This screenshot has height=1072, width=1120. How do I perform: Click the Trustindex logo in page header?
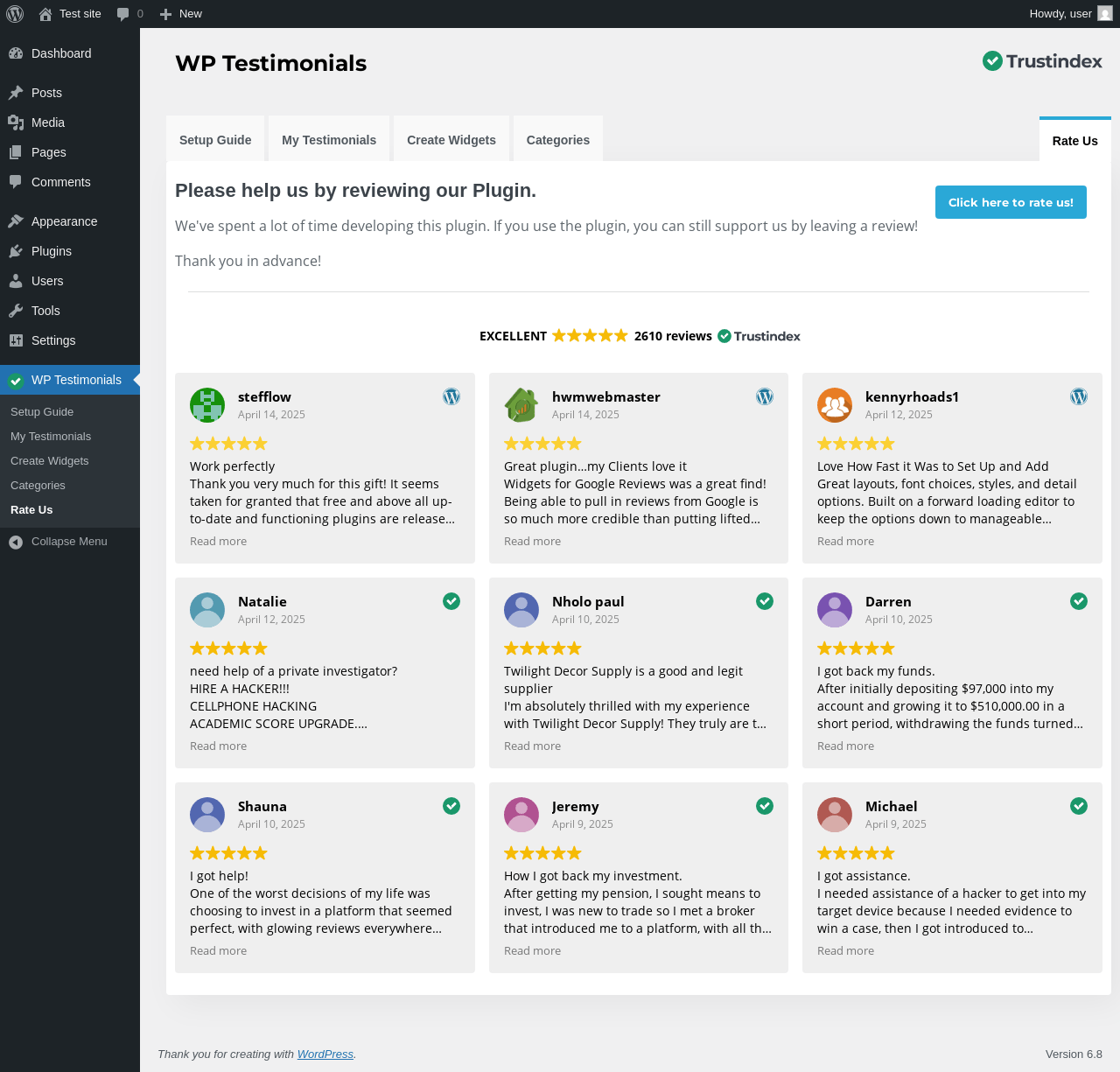click(1042, 60)
